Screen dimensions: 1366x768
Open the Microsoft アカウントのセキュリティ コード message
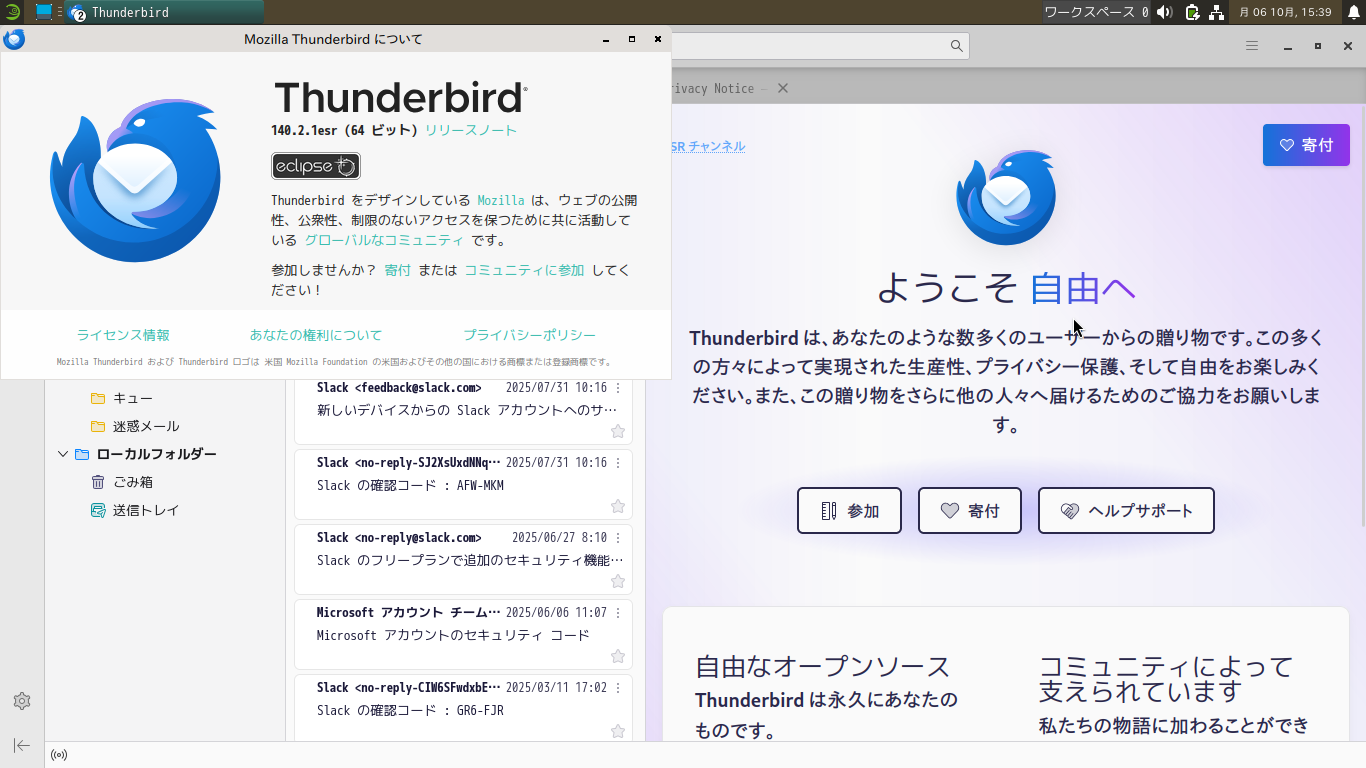tap(463, 634)
